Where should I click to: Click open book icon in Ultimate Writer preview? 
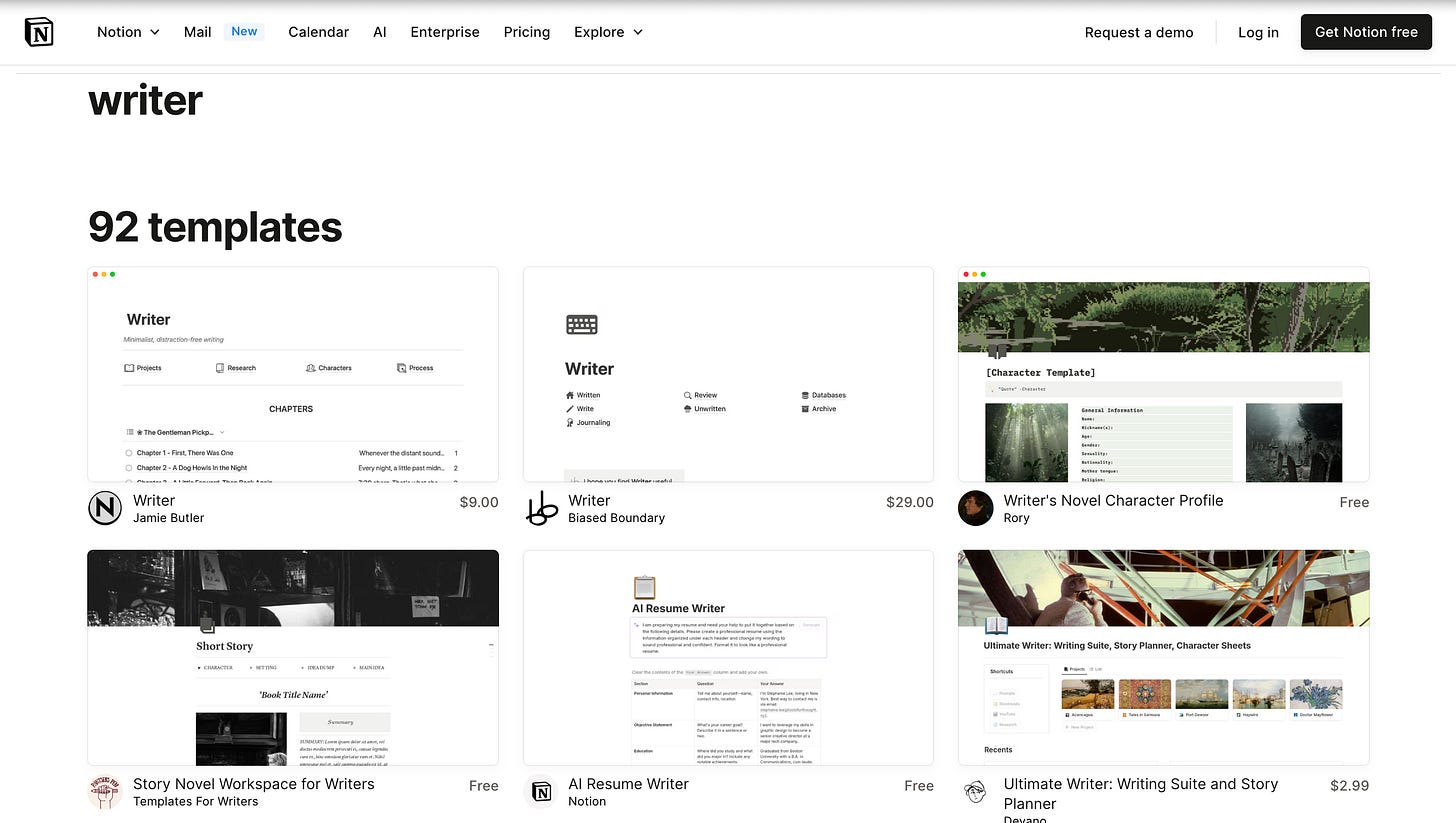click(997, 626)
